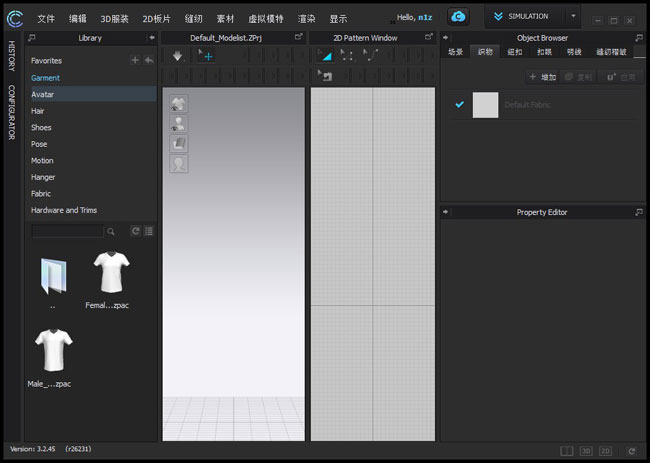Select the Edit Pattern tool in 2D toolbar

[325, 55]
